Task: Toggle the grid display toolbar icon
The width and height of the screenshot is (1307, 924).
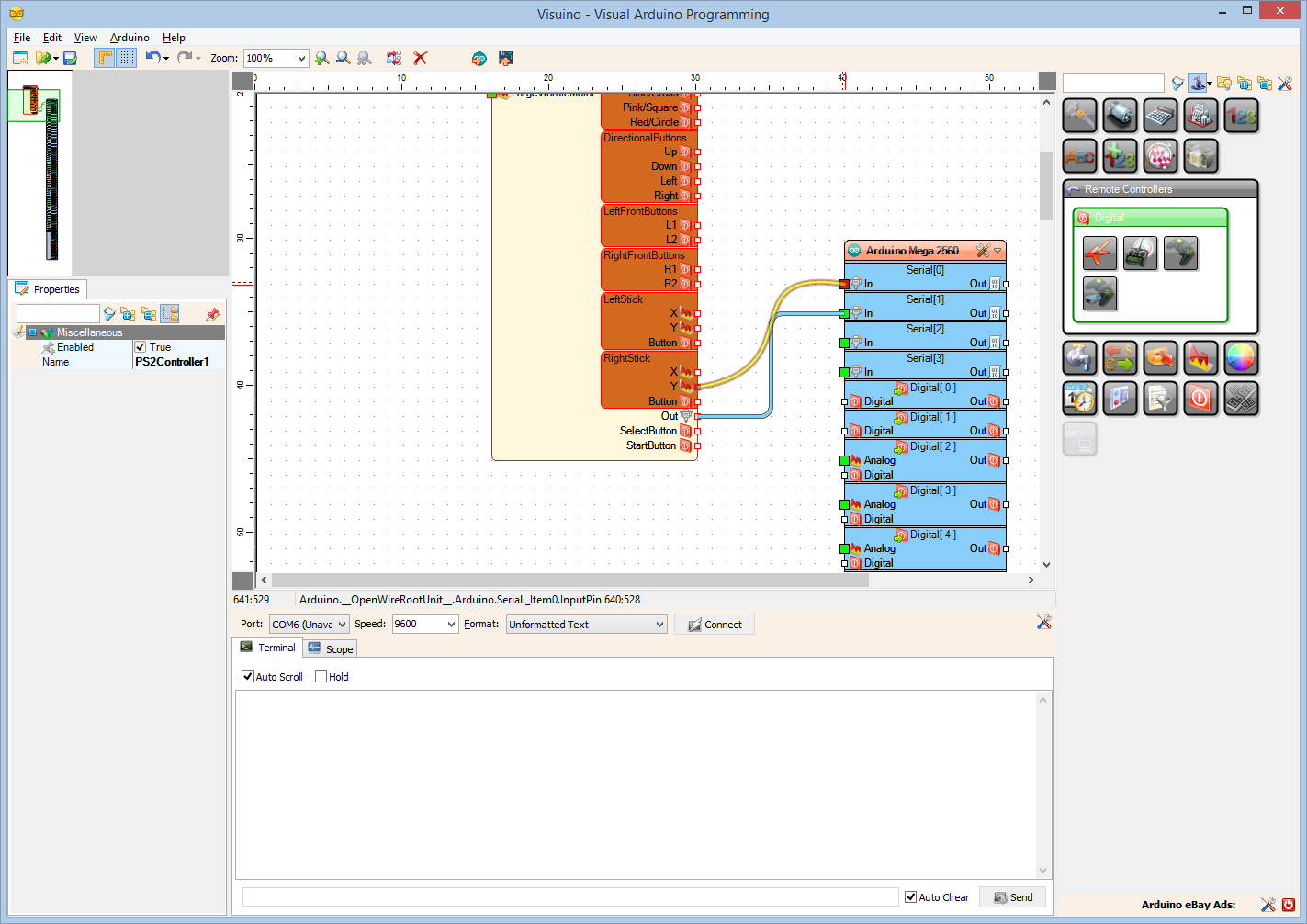Action: point(126,58)
